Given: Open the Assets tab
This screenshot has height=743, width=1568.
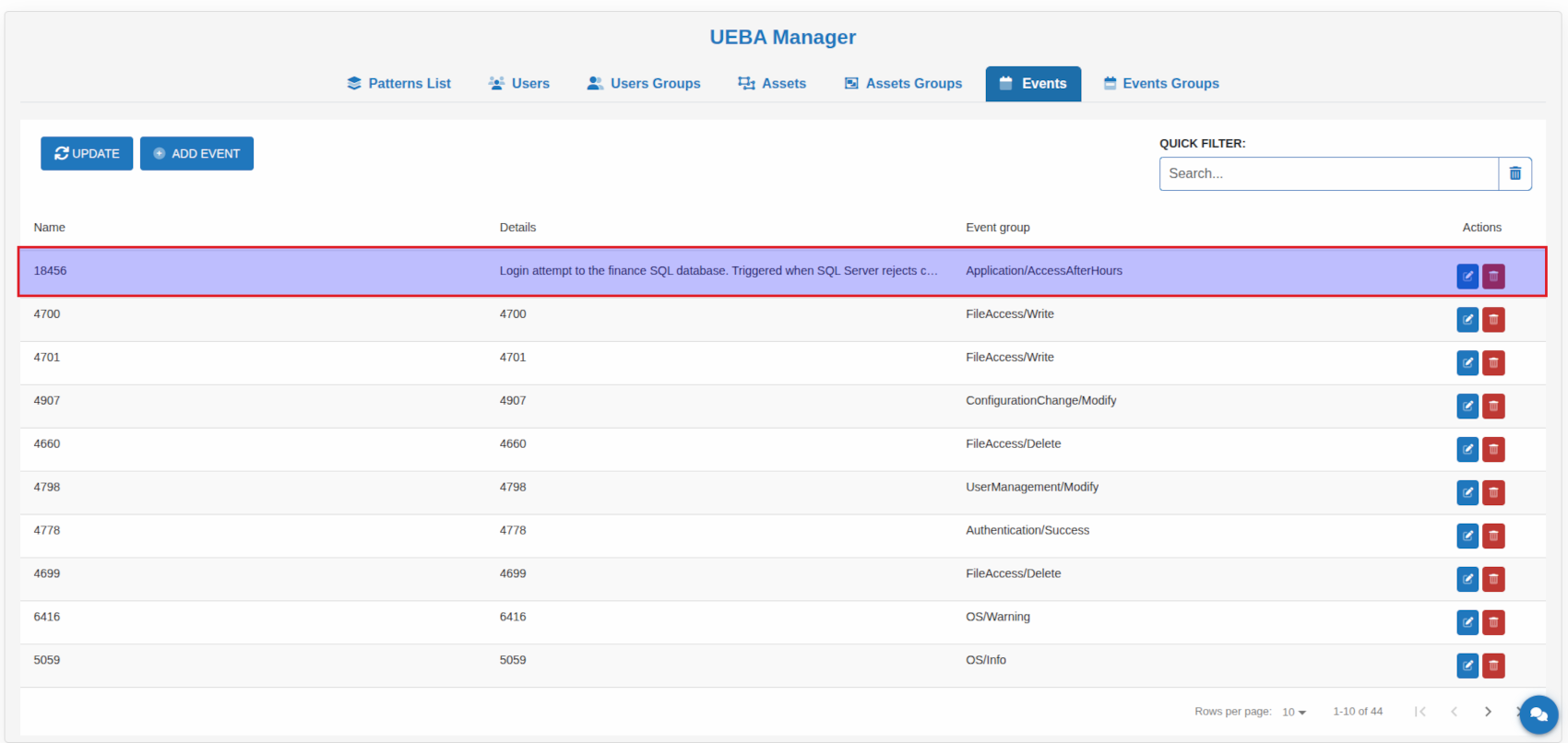Looking at the screenshot, I should tap(772, 83).
